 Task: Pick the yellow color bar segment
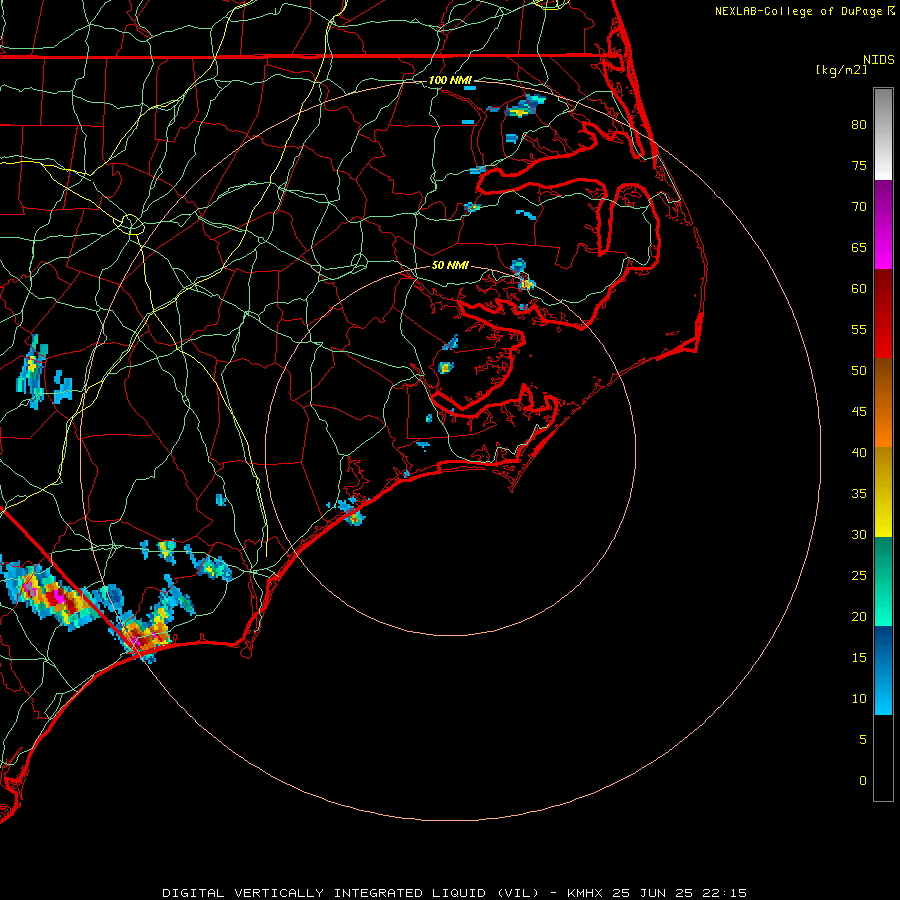tap(883, 492)
